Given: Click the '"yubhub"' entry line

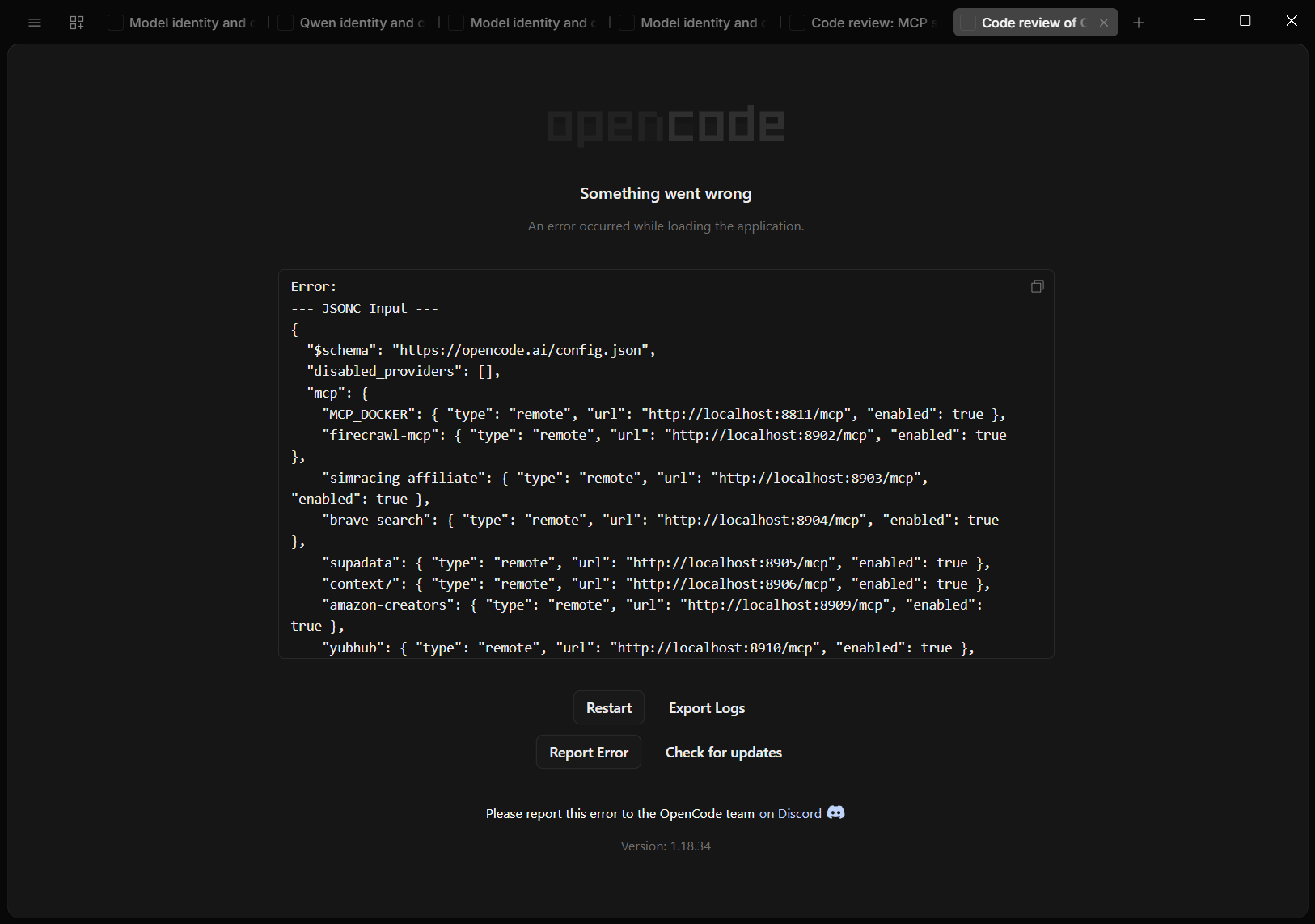Looking at the screenshot, I should 649,648.
